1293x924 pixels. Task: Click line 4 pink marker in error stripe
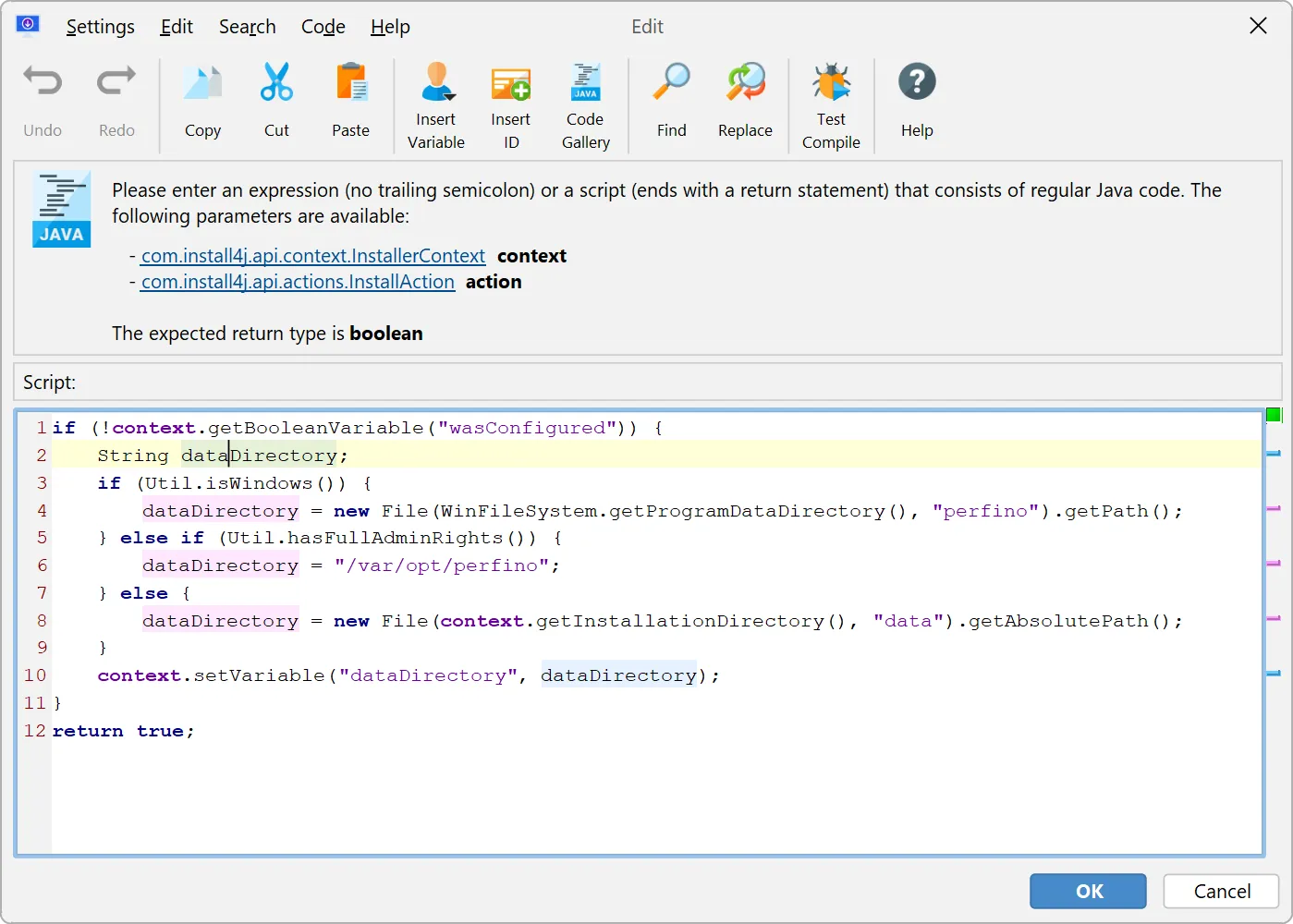click(1274, 508)
